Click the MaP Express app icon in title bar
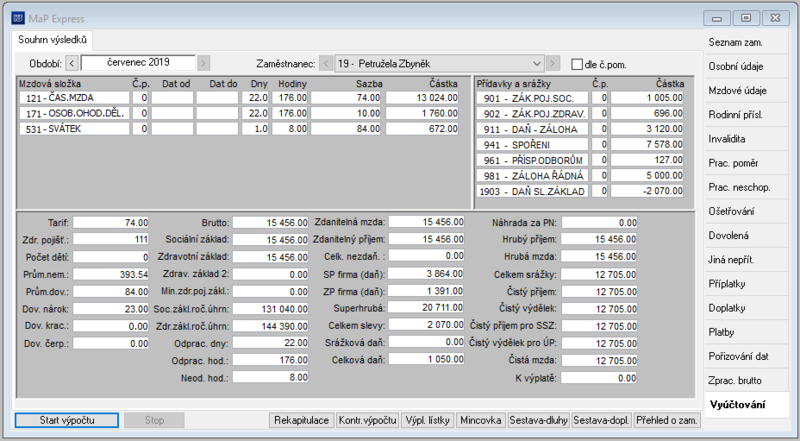The width and height of the screenshot is (800, 441). pos(18,18)
